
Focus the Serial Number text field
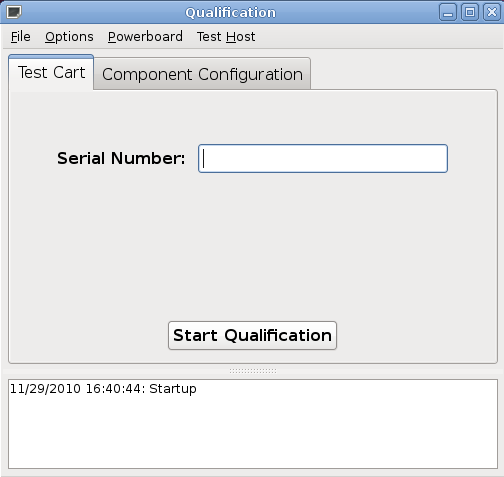click(x=323, y=158)
